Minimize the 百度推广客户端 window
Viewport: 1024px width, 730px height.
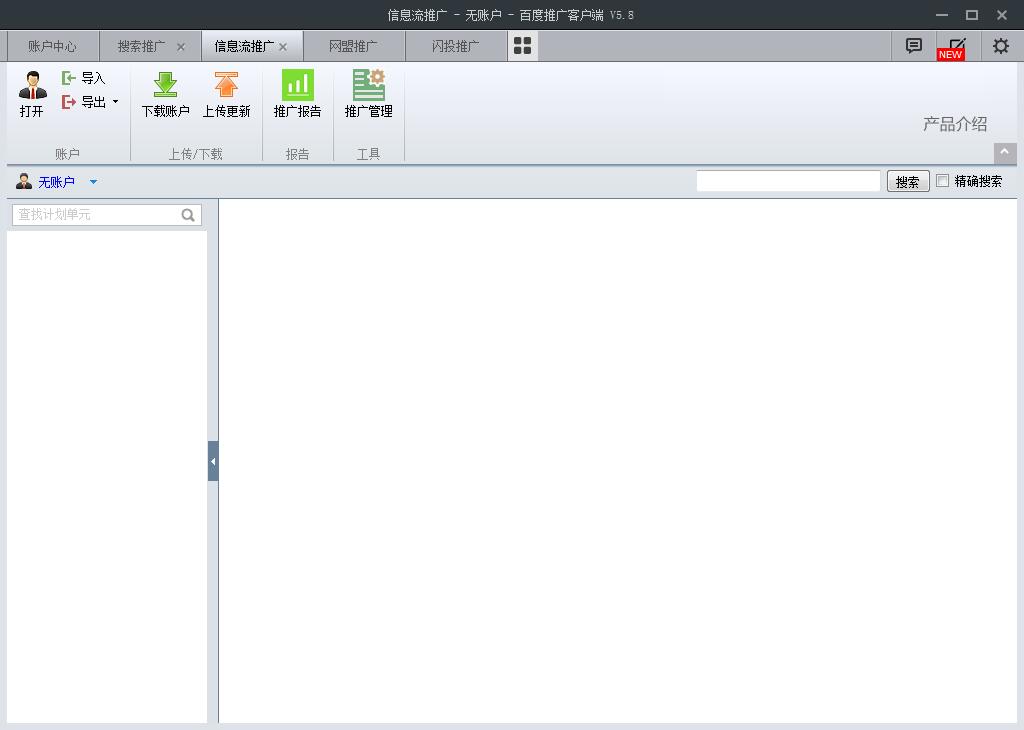pos(942,15)
